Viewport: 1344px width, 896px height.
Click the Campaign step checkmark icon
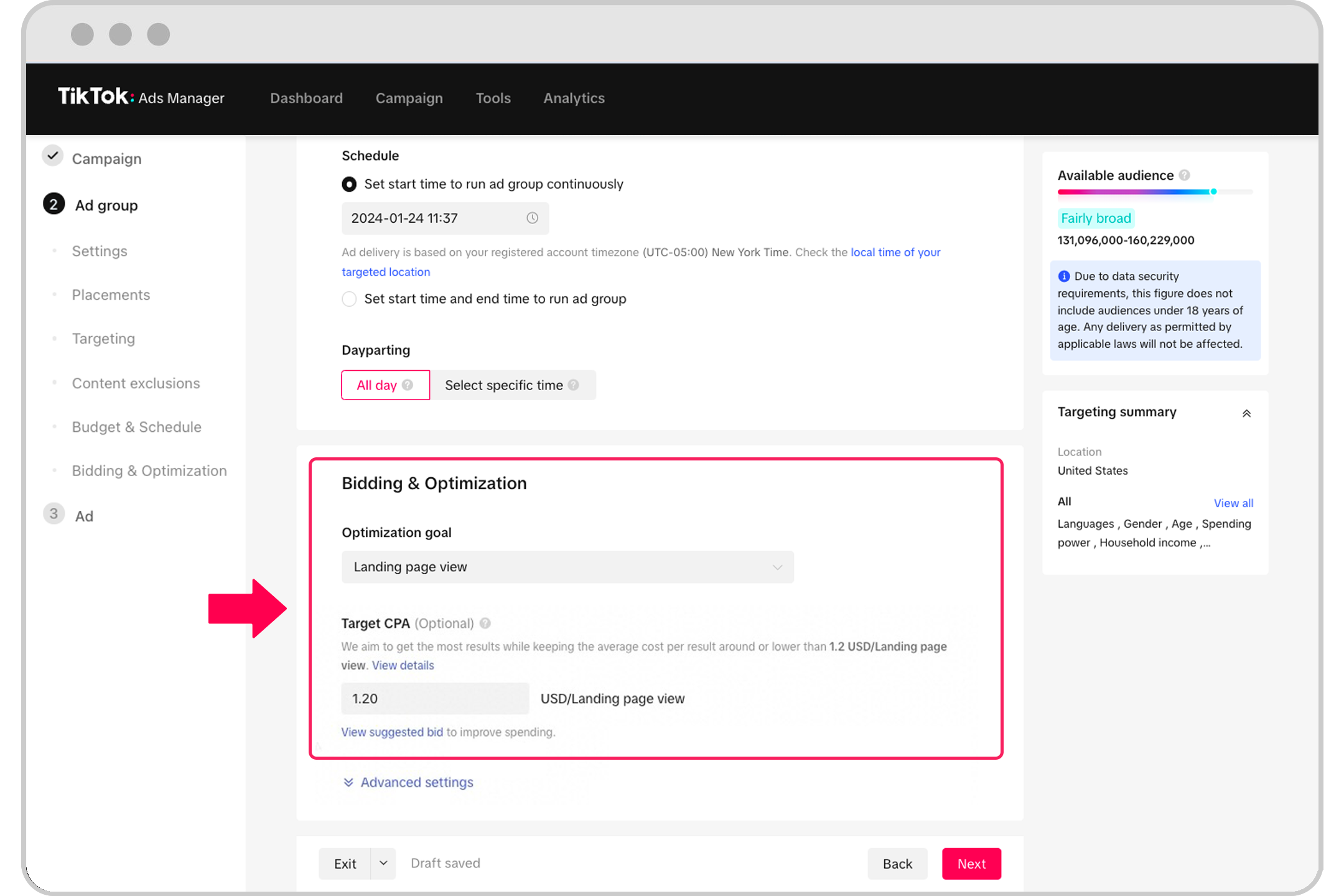coord(54,156)
